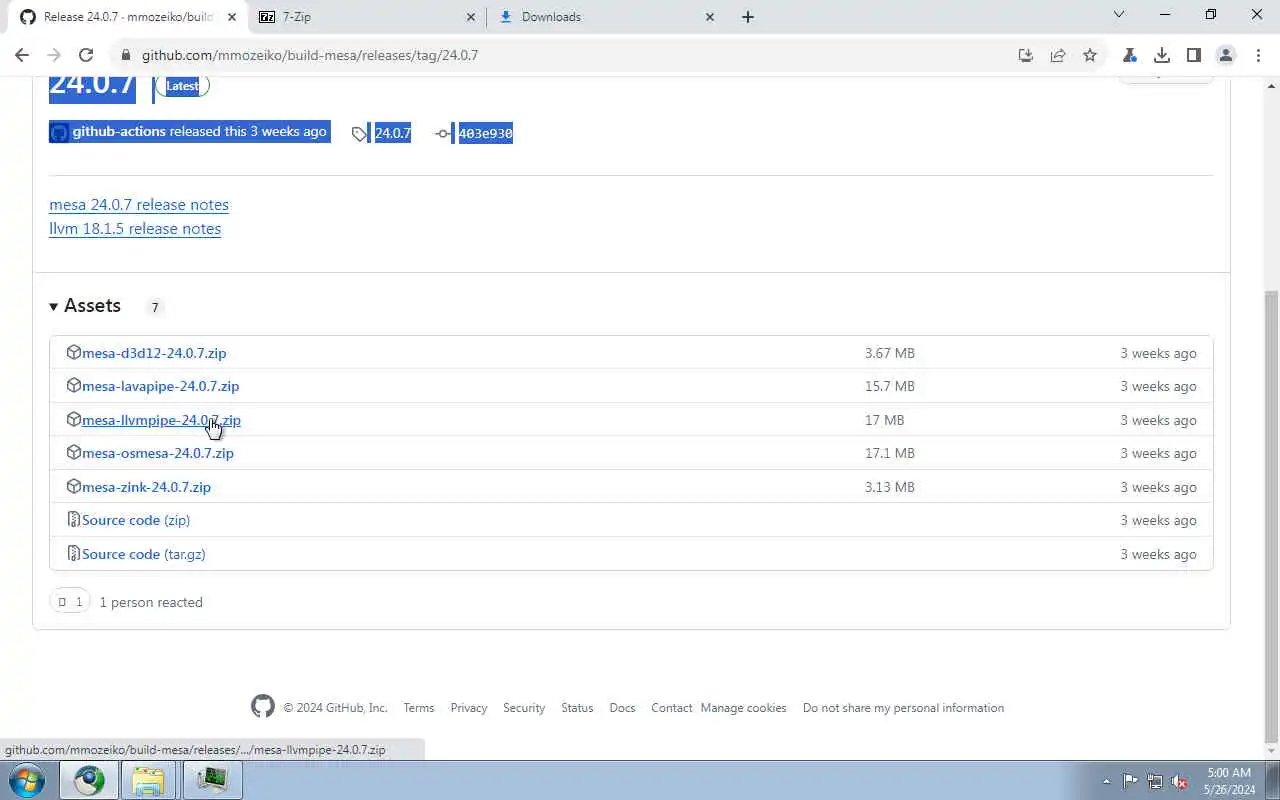1280x800 pixels.
Task: Bookmark this page with star icon
Action: coord(1090,55)
